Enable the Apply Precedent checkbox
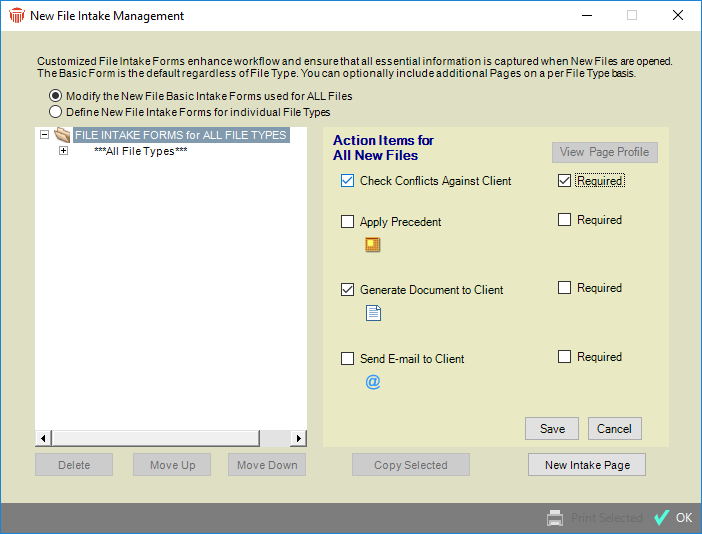702x534 pixels. tap(347, 222)
